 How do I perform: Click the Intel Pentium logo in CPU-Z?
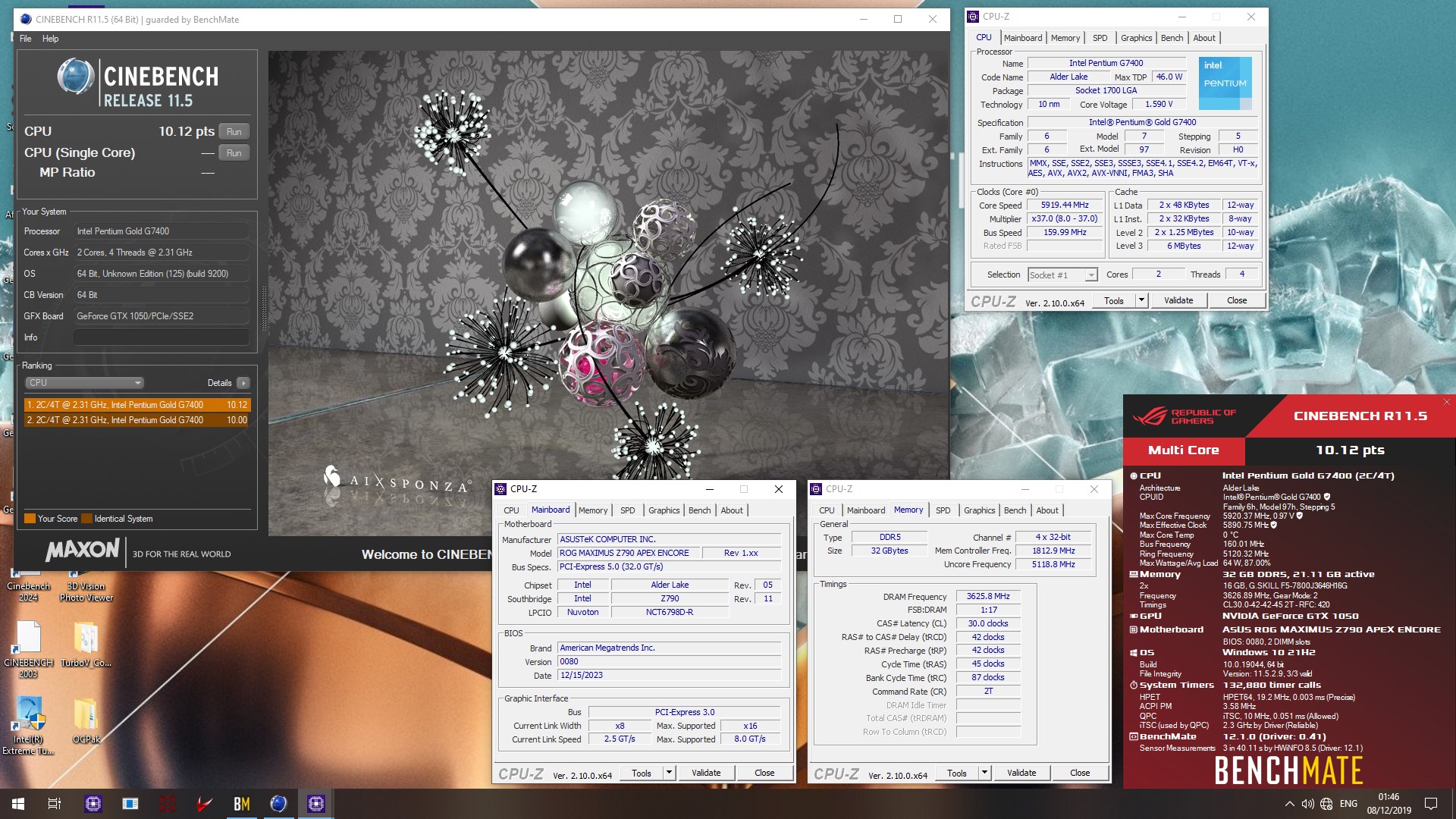[x=1225, y=83]
